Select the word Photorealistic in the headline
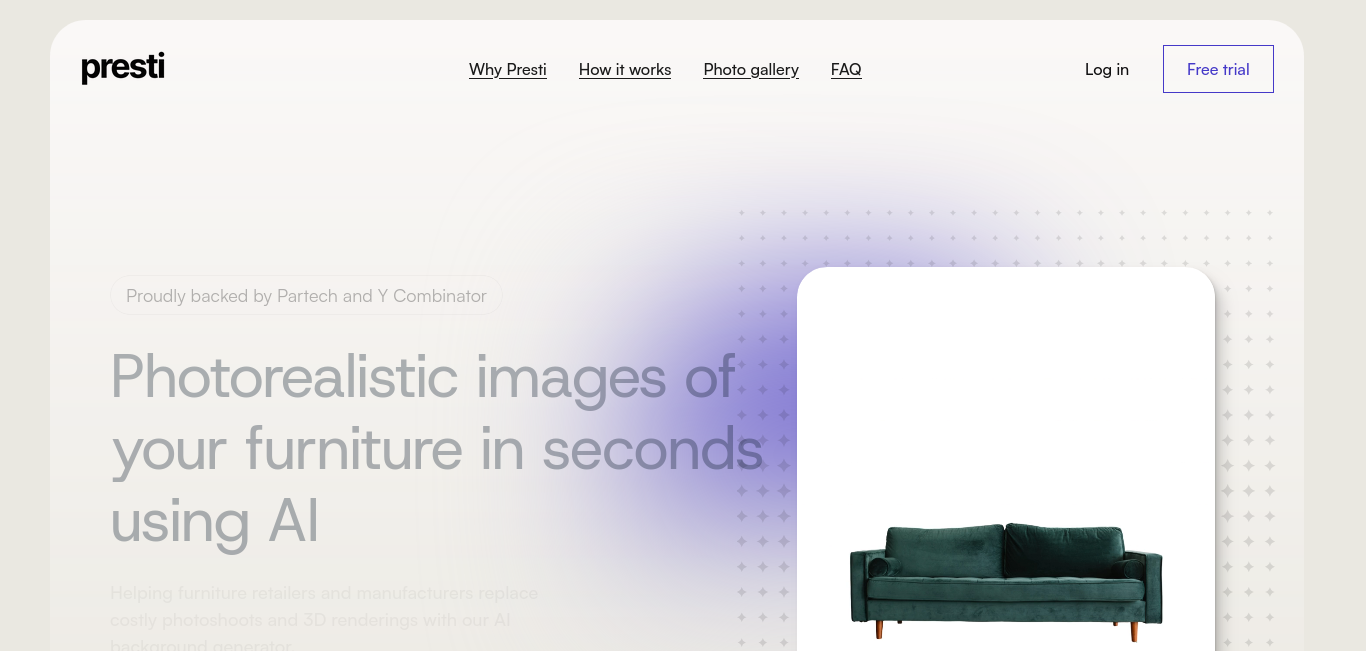 point(284,377)
